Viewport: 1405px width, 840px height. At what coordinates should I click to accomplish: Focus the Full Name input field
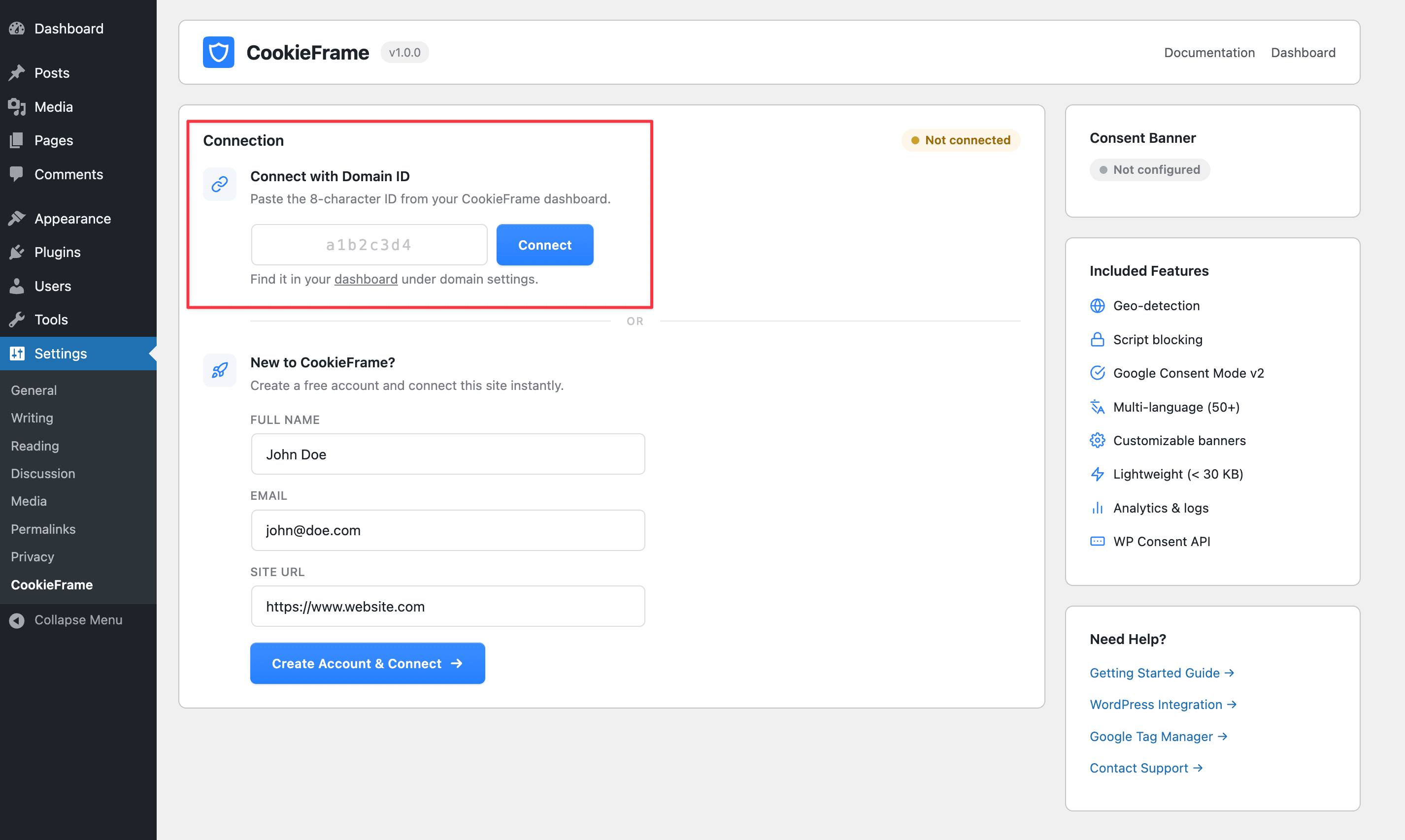point(448,454)
